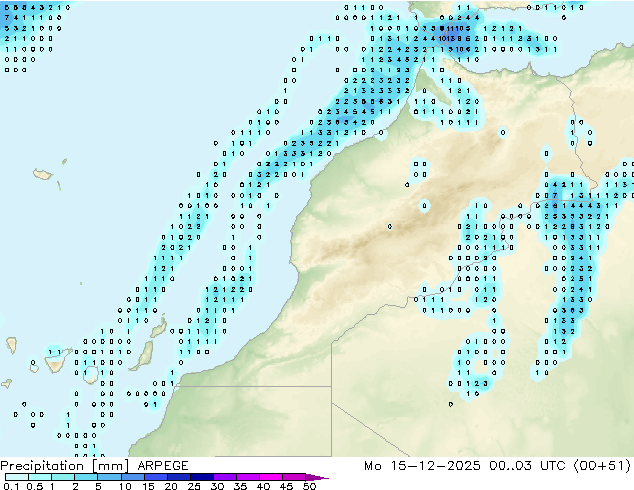Click the '(00+51)' forecast offset text
This screenshot has height=490, width=634.
[x=602, y=466]
